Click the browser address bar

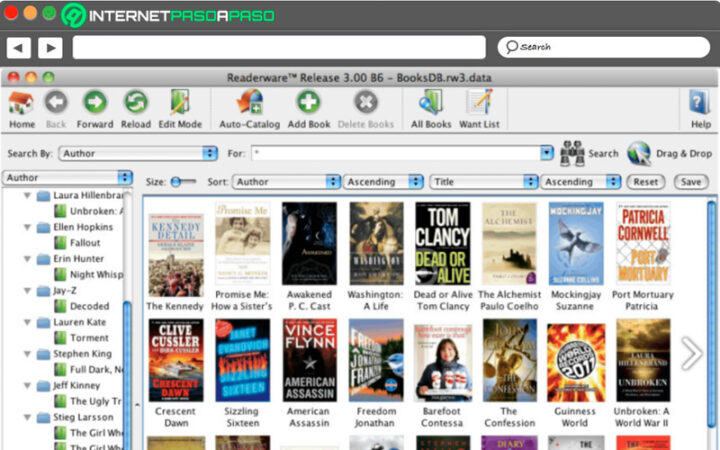[x=279, y=47]
